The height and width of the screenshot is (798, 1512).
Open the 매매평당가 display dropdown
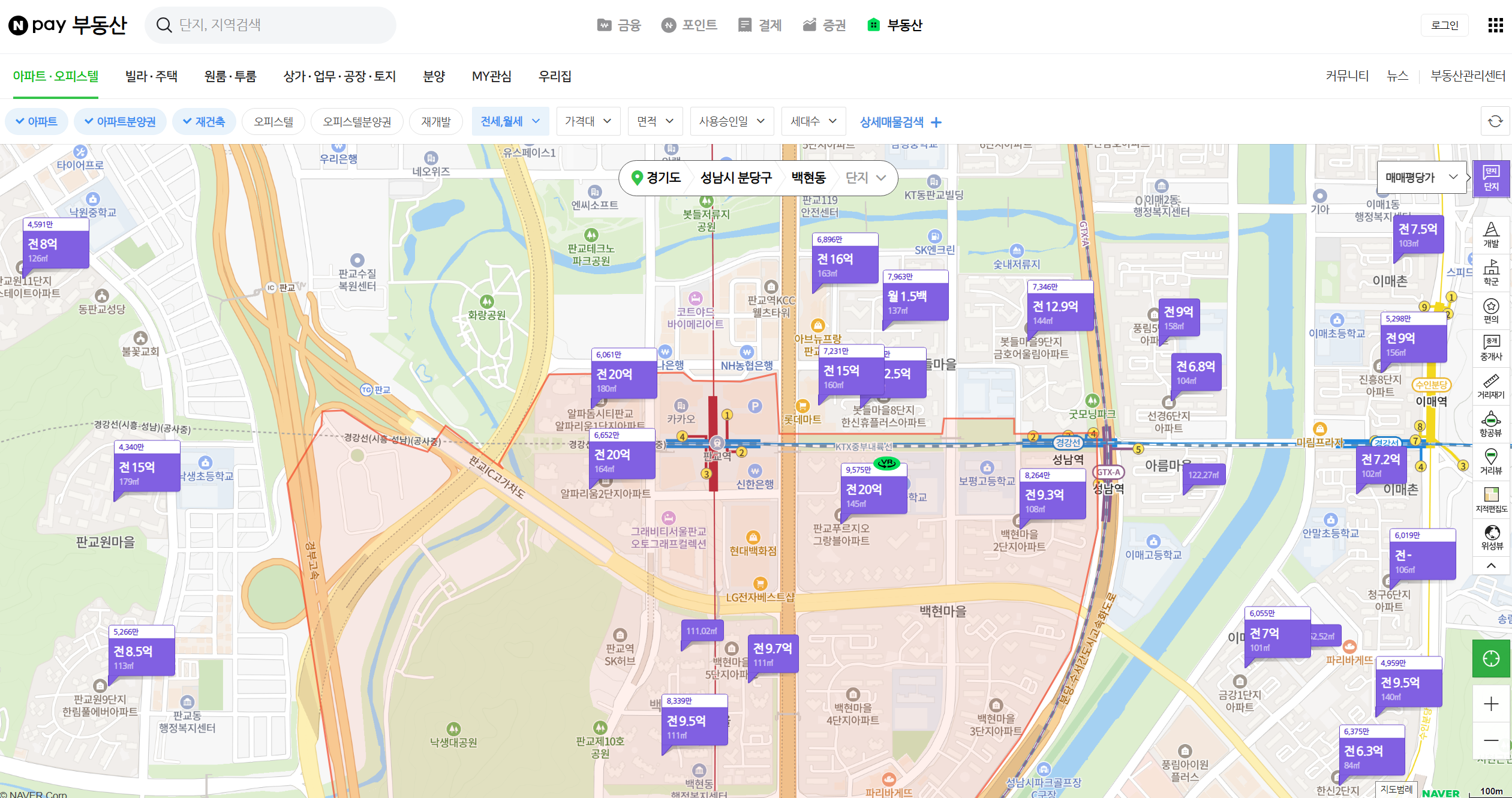[1421, 178]
